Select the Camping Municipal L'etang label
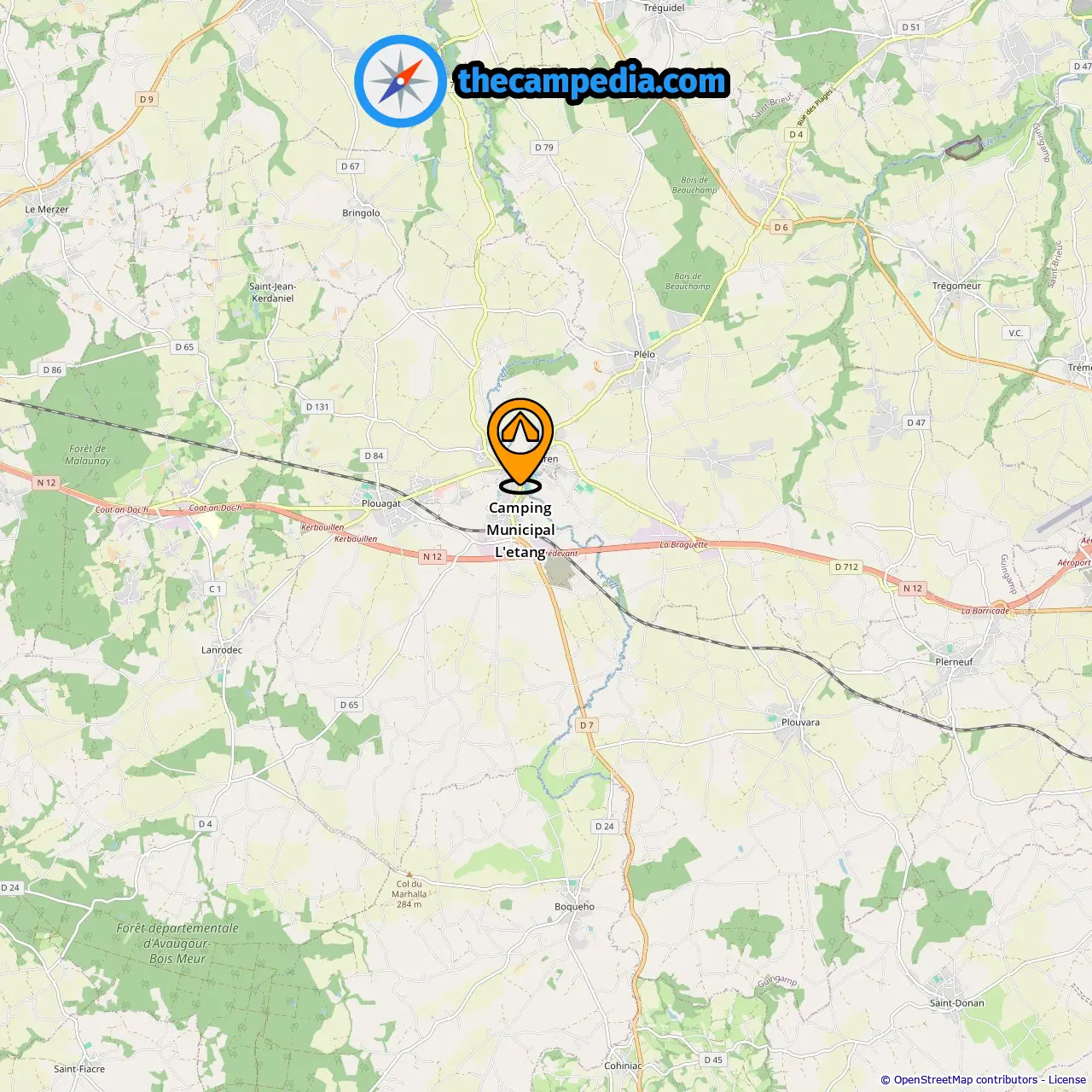The width and height of the screenshot is (1092, 1092). coord(520,530)
